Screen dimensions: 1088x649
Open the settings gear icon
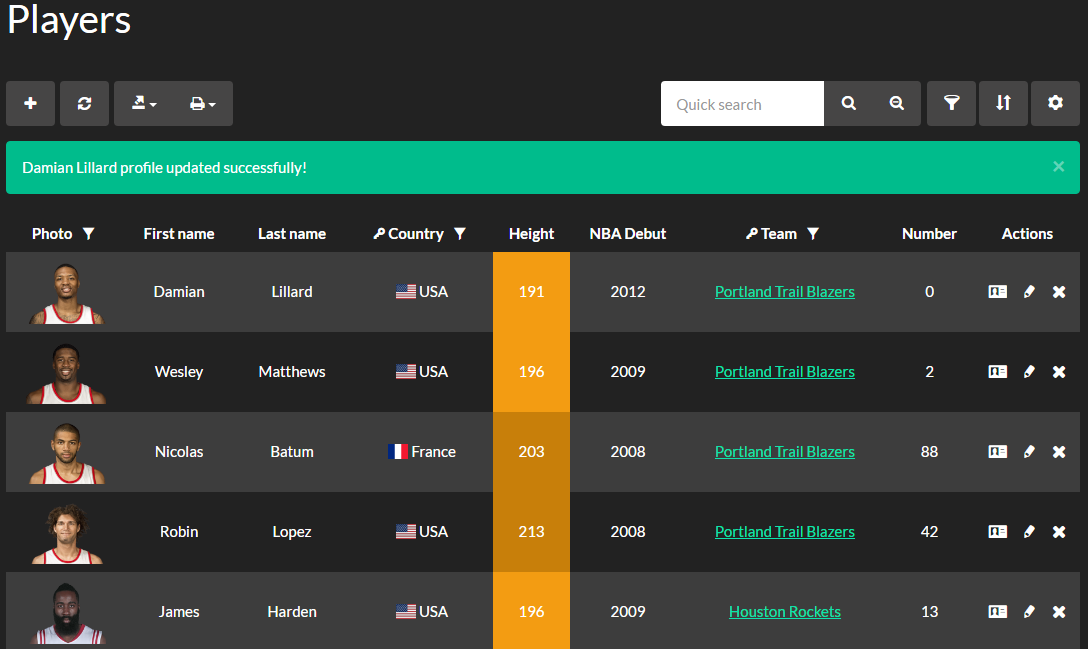tap(1055, 104)
